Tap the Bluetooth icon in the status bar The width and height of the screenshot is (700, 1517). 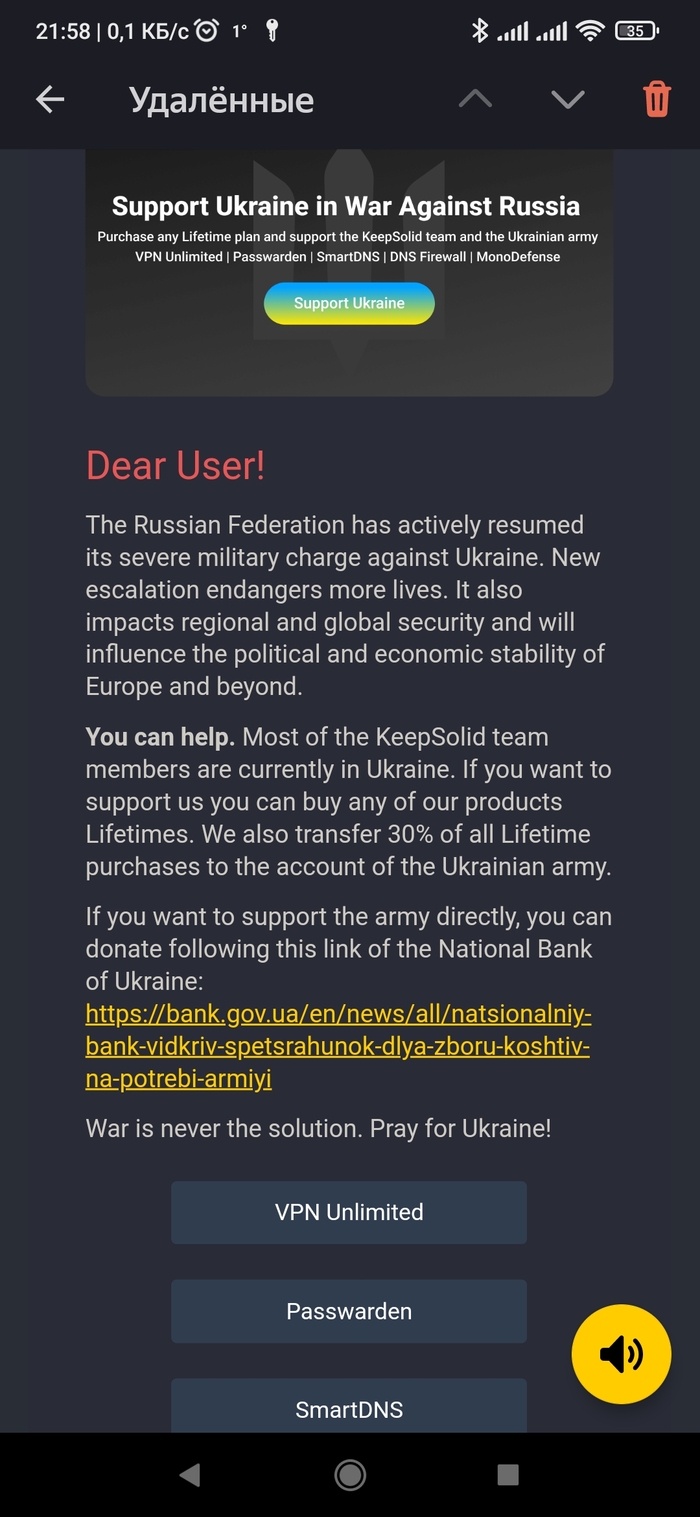(480, 31)
